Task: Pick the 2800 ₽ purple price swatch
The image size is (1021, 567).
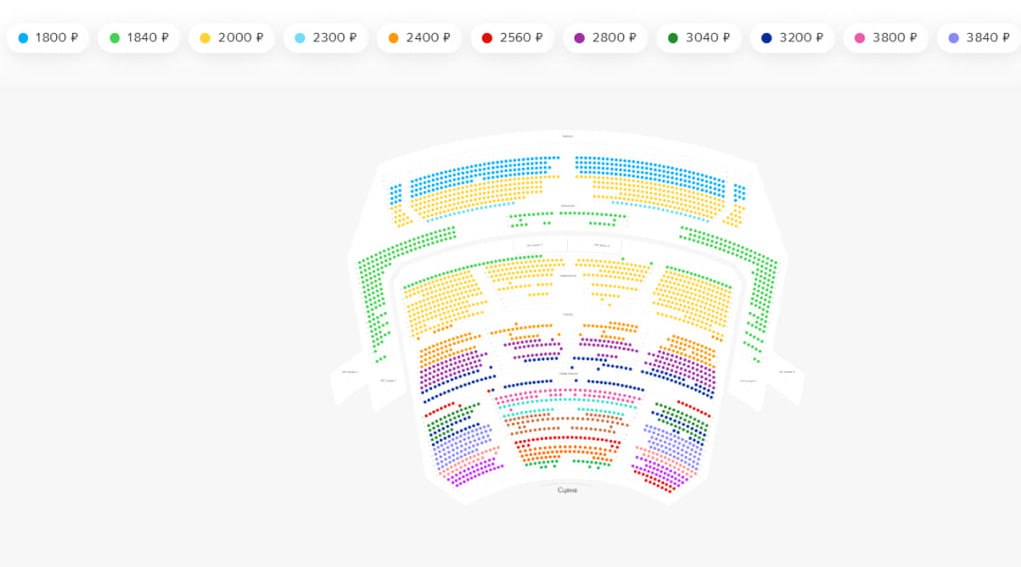Action: click(x=605, y=38)
